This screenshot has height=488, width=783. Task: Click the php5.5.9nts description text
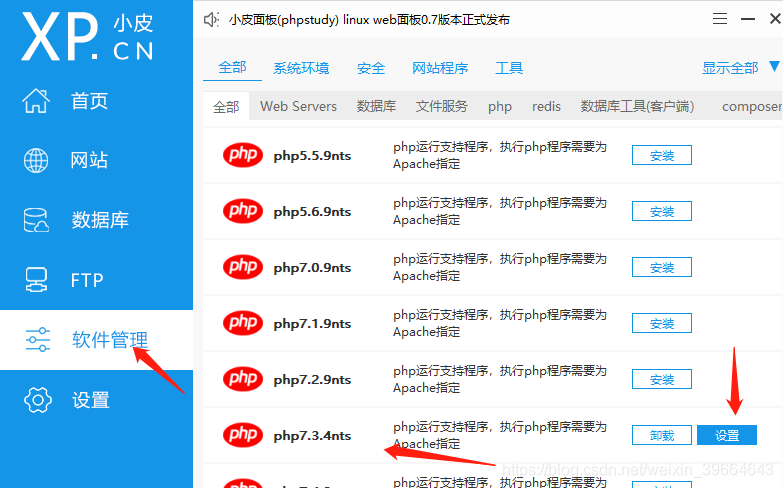click(499, 155)
